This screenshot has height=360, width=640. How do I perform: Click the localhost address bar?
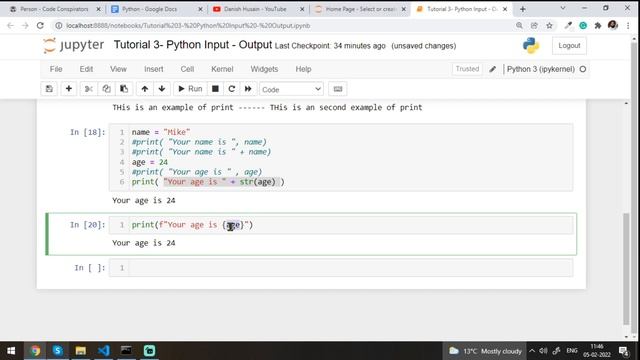[x=282, y=25]
